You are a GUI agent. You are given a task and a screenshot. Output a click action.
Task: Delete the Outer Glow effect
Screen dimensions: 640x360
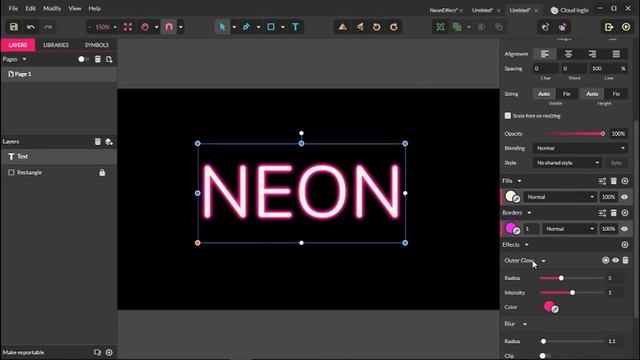625,260
